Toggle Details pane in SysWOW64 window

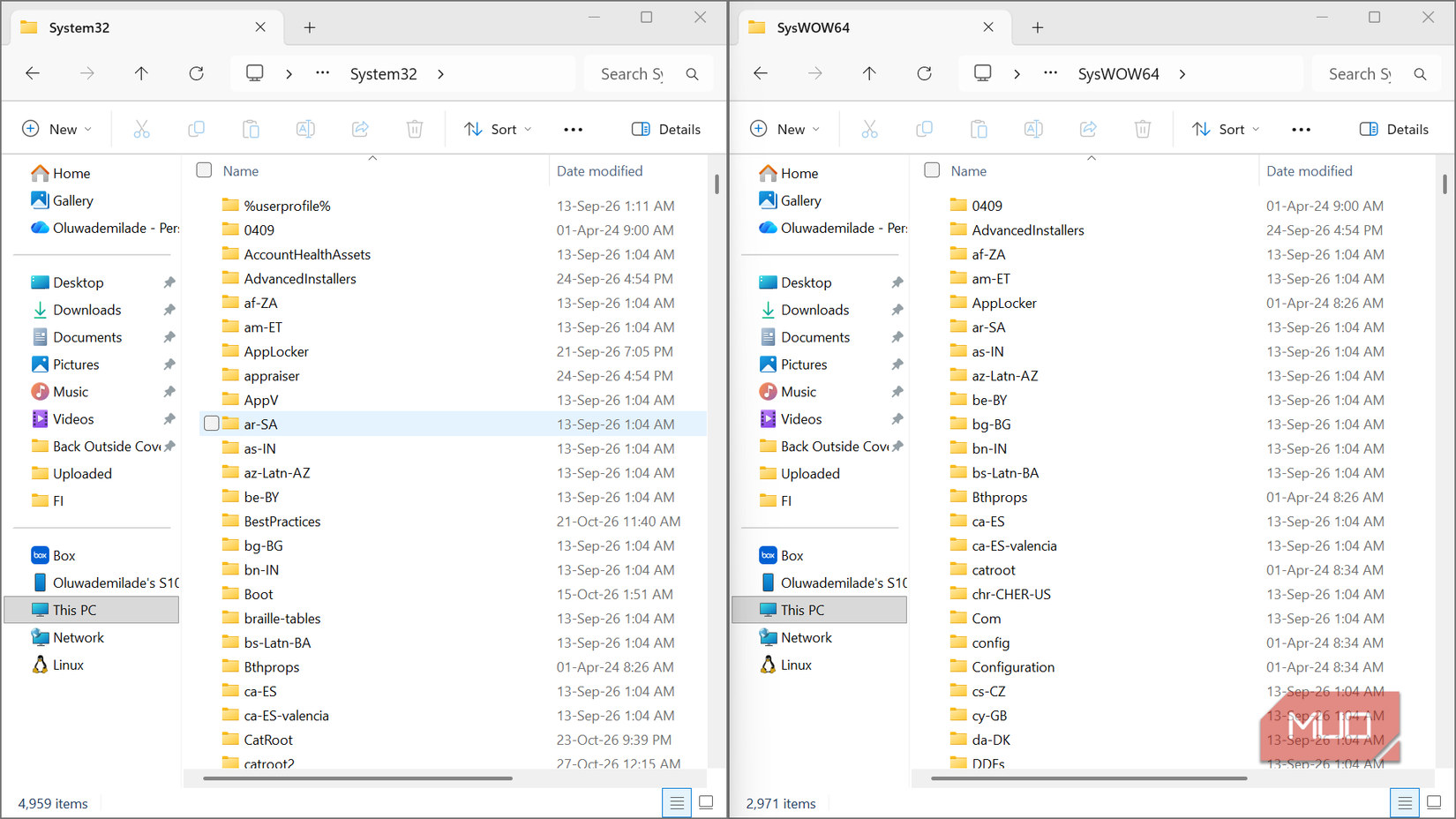coord(1394,130)
